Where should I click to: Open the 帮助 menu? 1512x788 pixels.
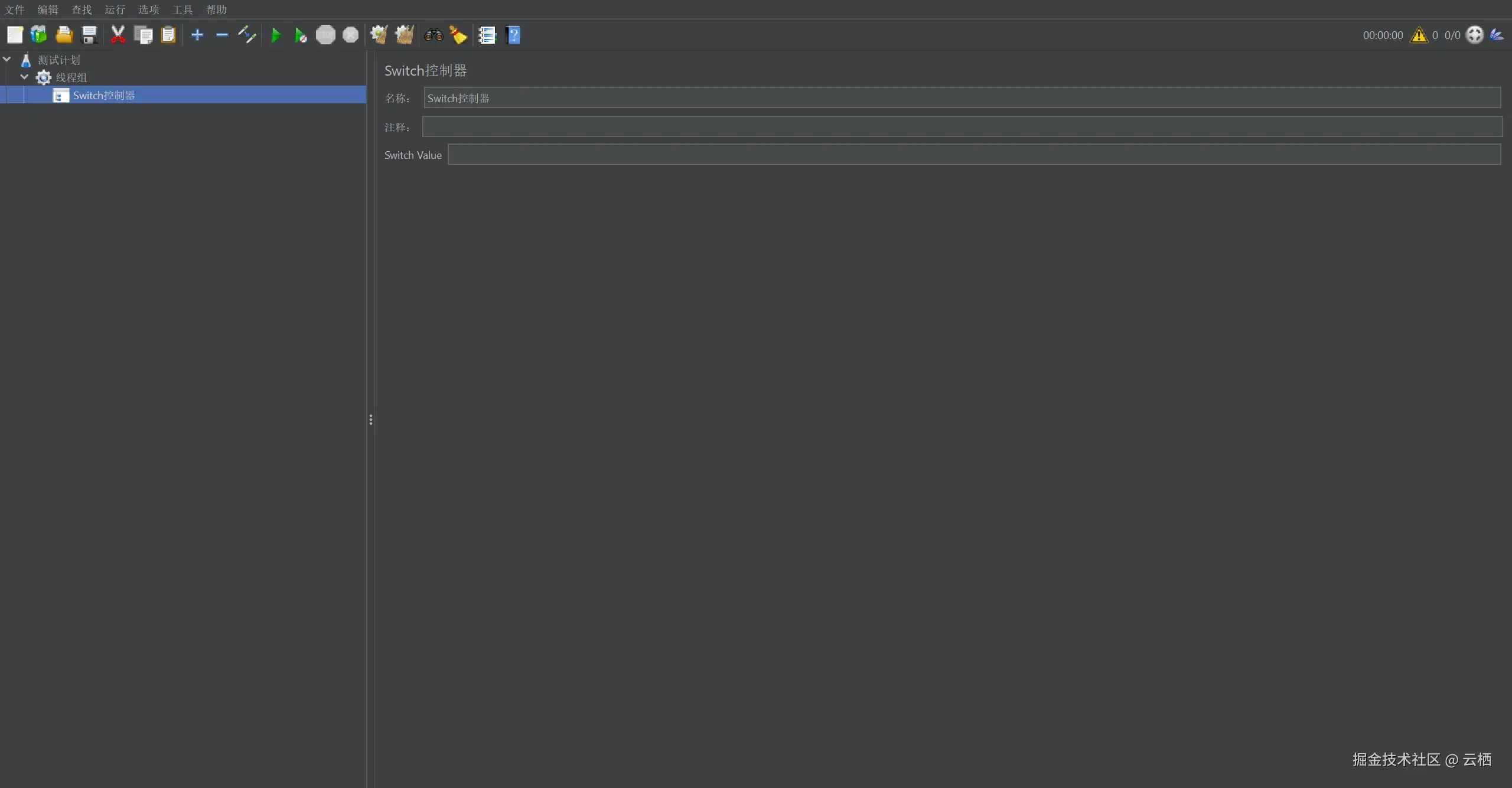[216, 9]
